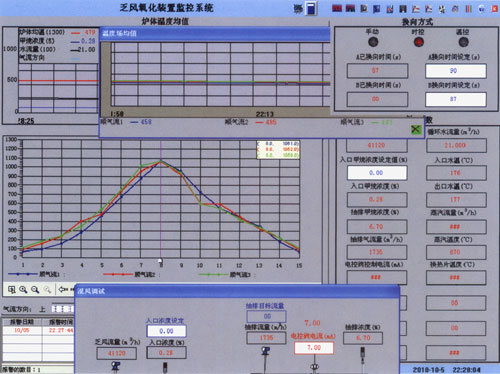Click the vertical cursor marker at position 8
Viewport: 500px width, 374px height.
[161, 261]
